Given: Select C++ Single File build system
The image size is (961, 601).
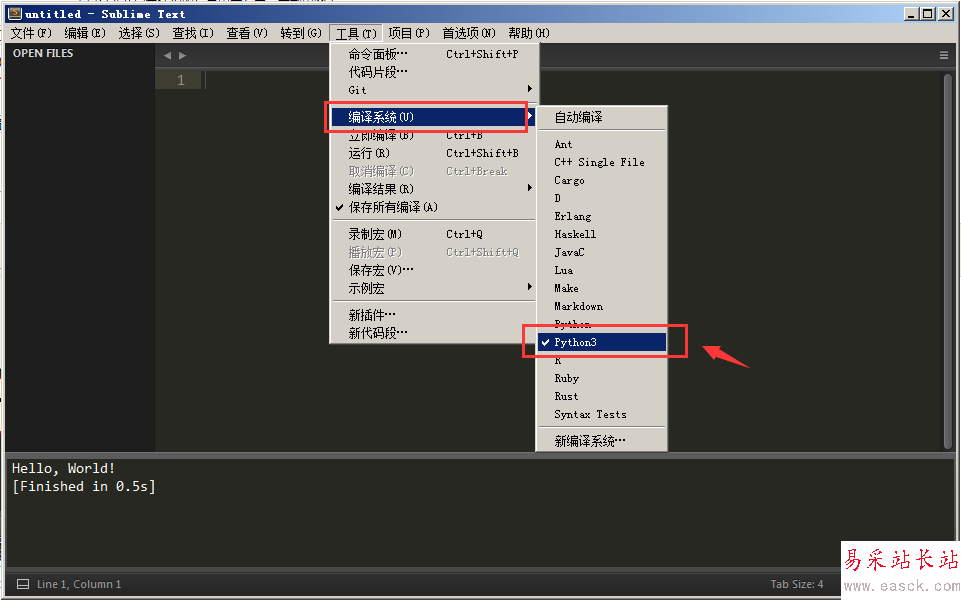Looking at the screenshot, I should tap(602, 162).
